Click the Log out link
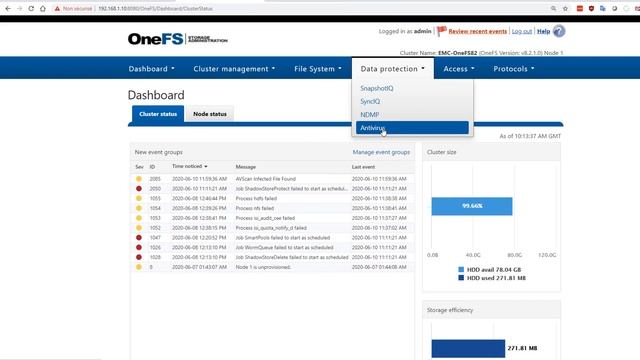The image size is (640, 360). click(x=522, y=31)
